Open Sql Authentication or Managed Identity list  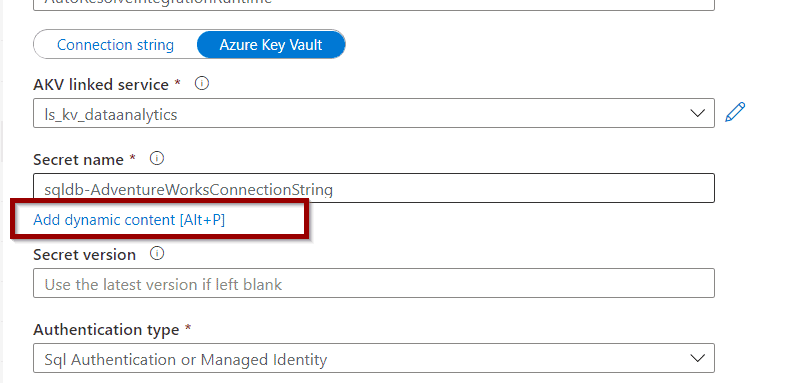click(x=373, y=358)
